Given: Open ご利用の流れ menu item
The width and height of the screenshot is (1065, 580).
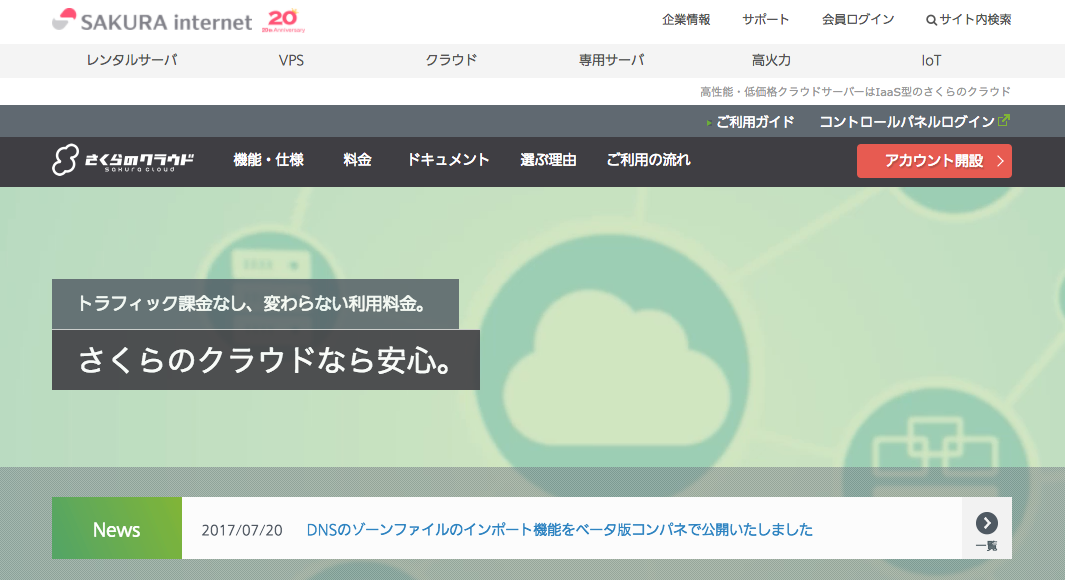Looking at the screenshot, I should point(649,160).
